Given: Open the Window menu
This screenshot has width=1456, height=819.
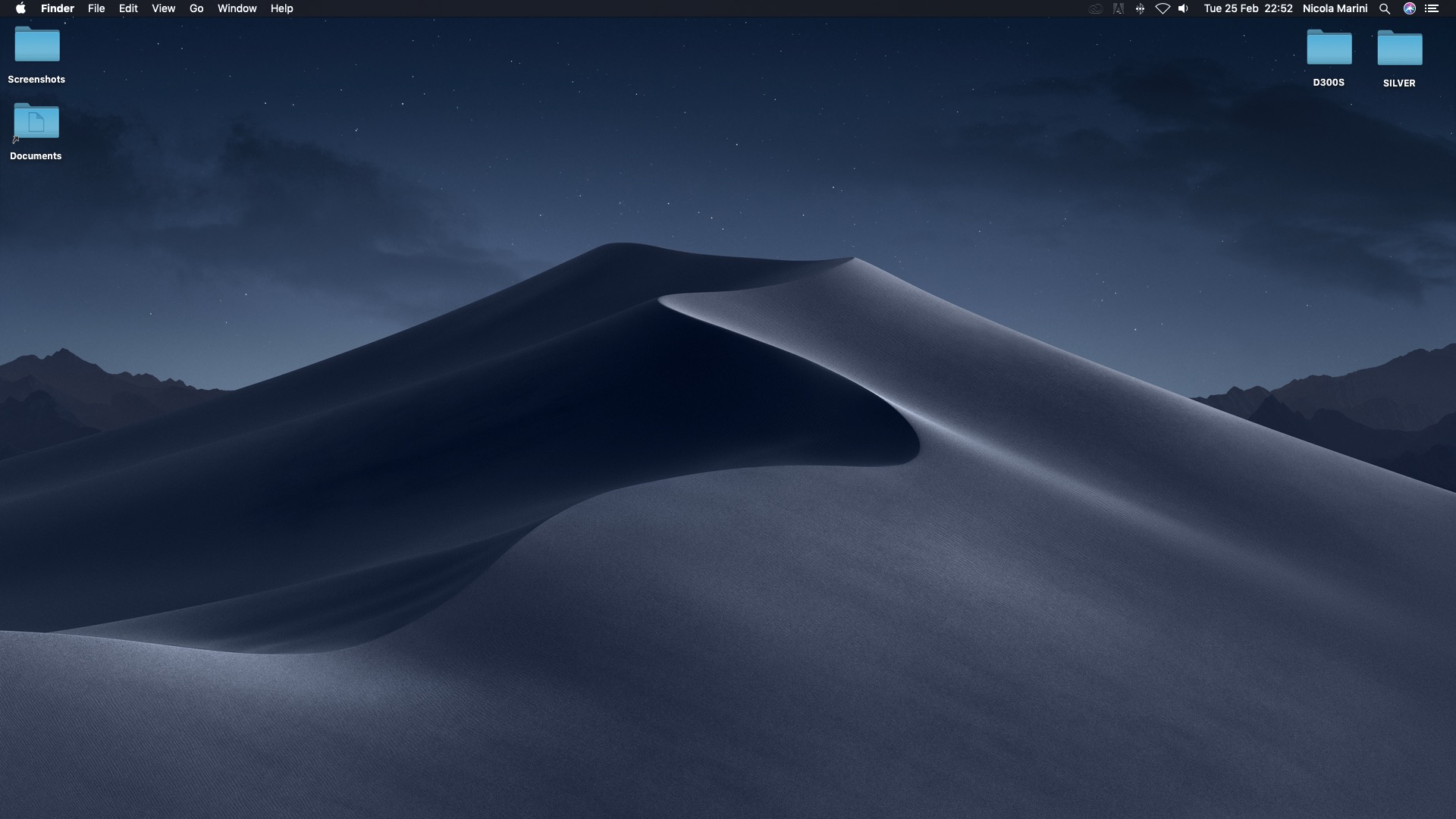Looking at the screenshot, I should 237,8.
